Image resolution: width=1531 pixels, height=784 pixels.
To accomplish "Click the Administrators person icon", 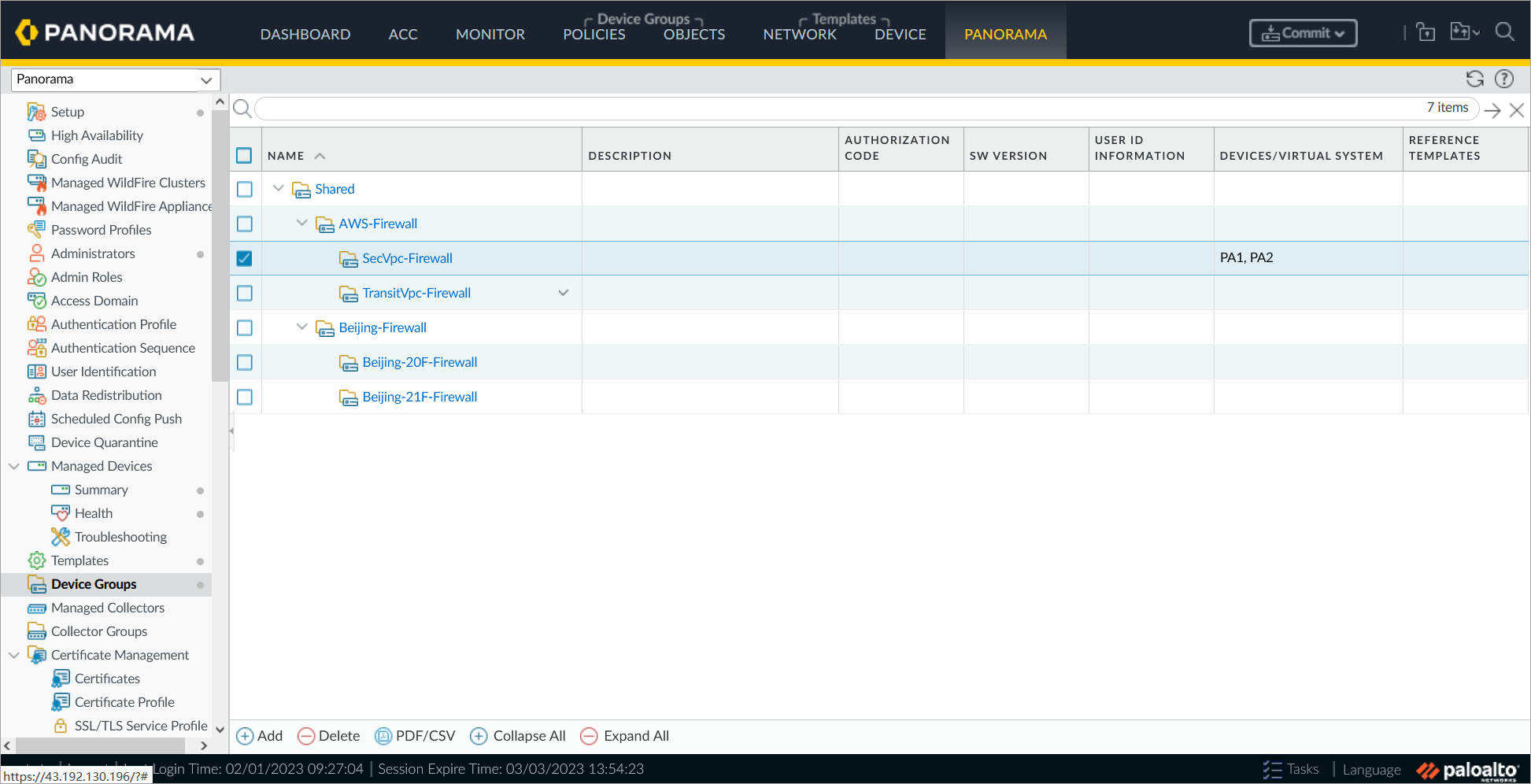I will click(x=36, y=253).
